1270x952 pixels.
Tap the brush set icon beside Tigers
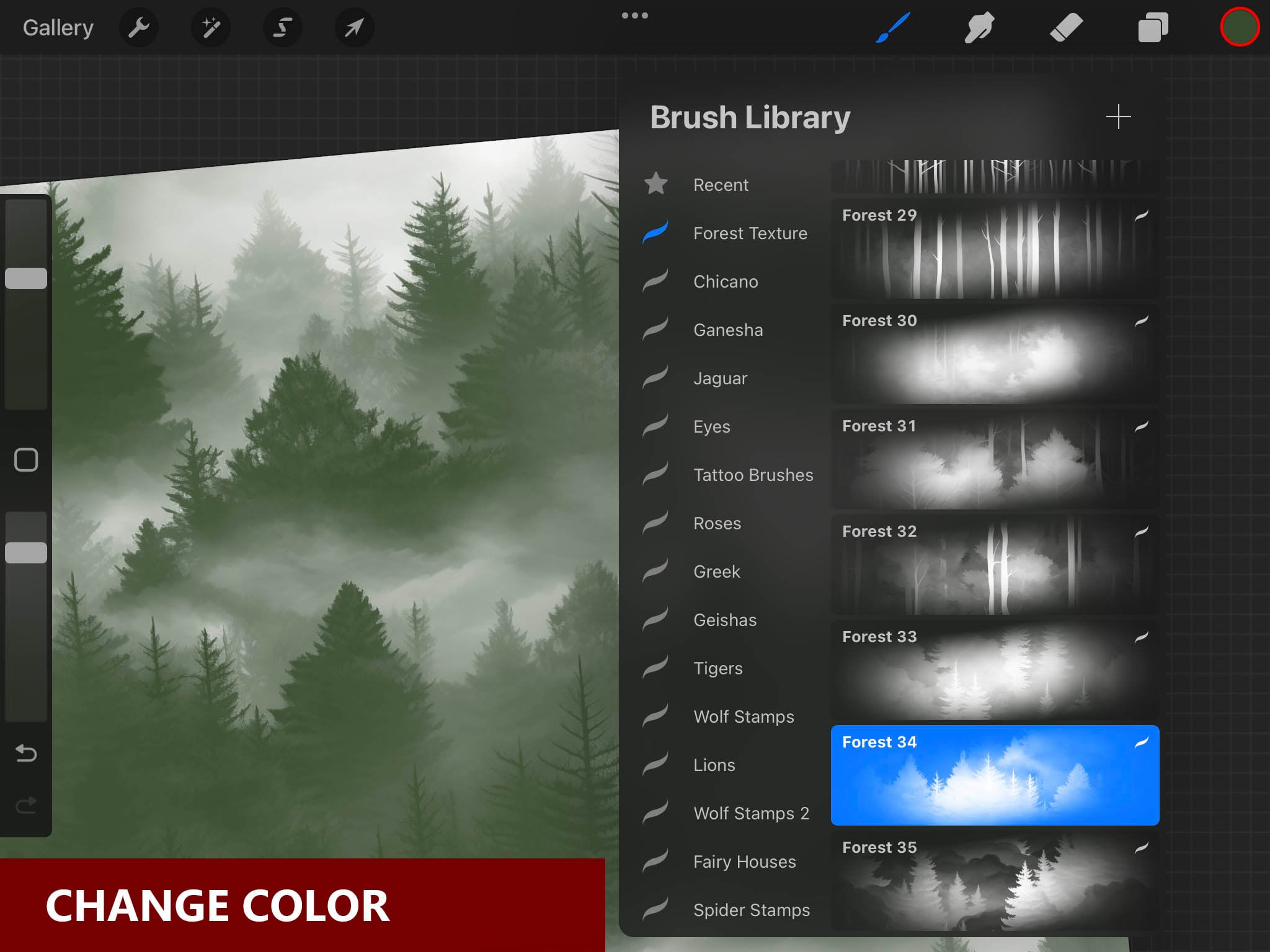click(655, 667)
